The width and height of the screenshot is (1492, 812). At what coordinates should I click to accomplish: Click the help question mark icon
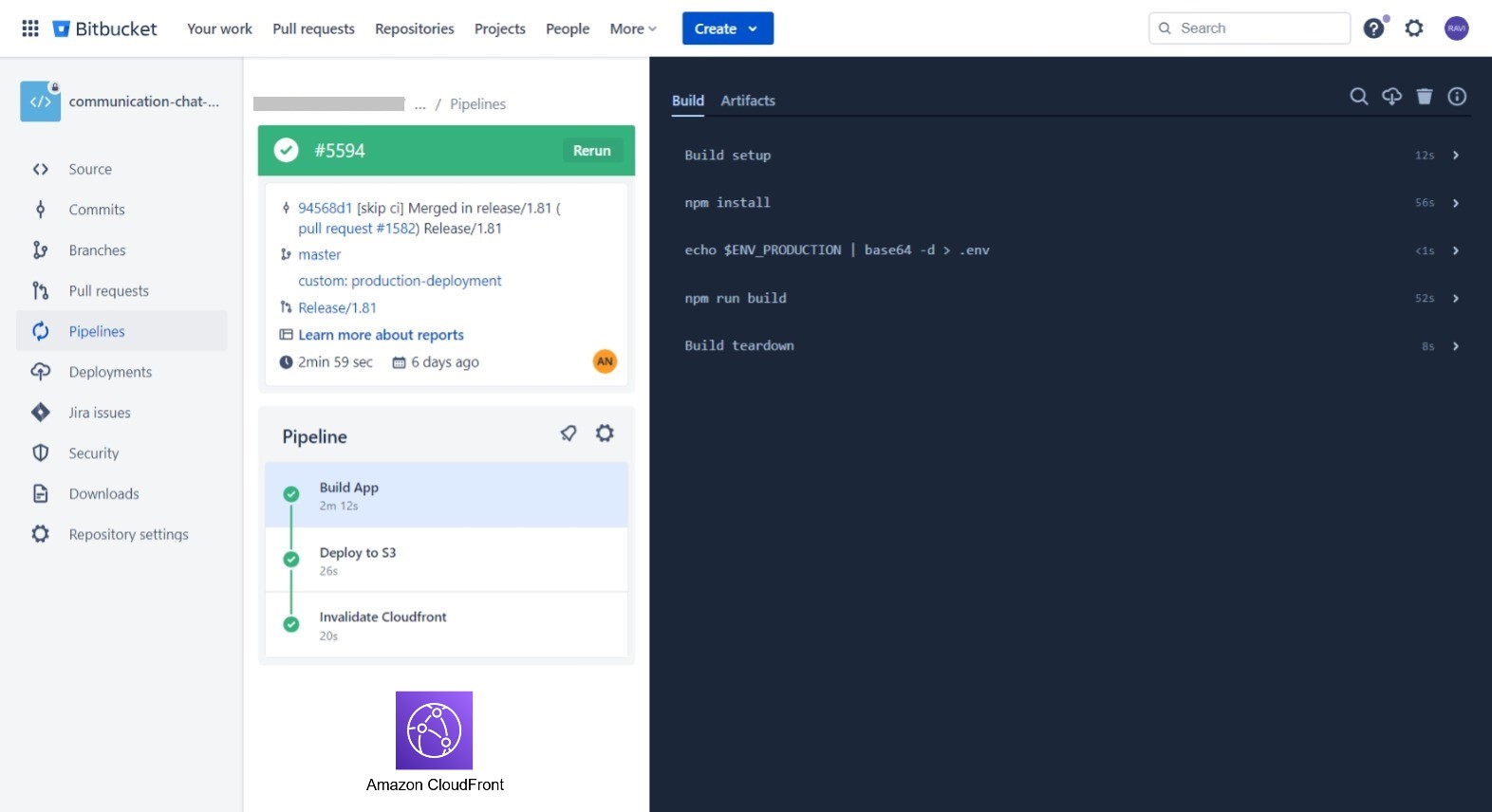point(1373,28)
